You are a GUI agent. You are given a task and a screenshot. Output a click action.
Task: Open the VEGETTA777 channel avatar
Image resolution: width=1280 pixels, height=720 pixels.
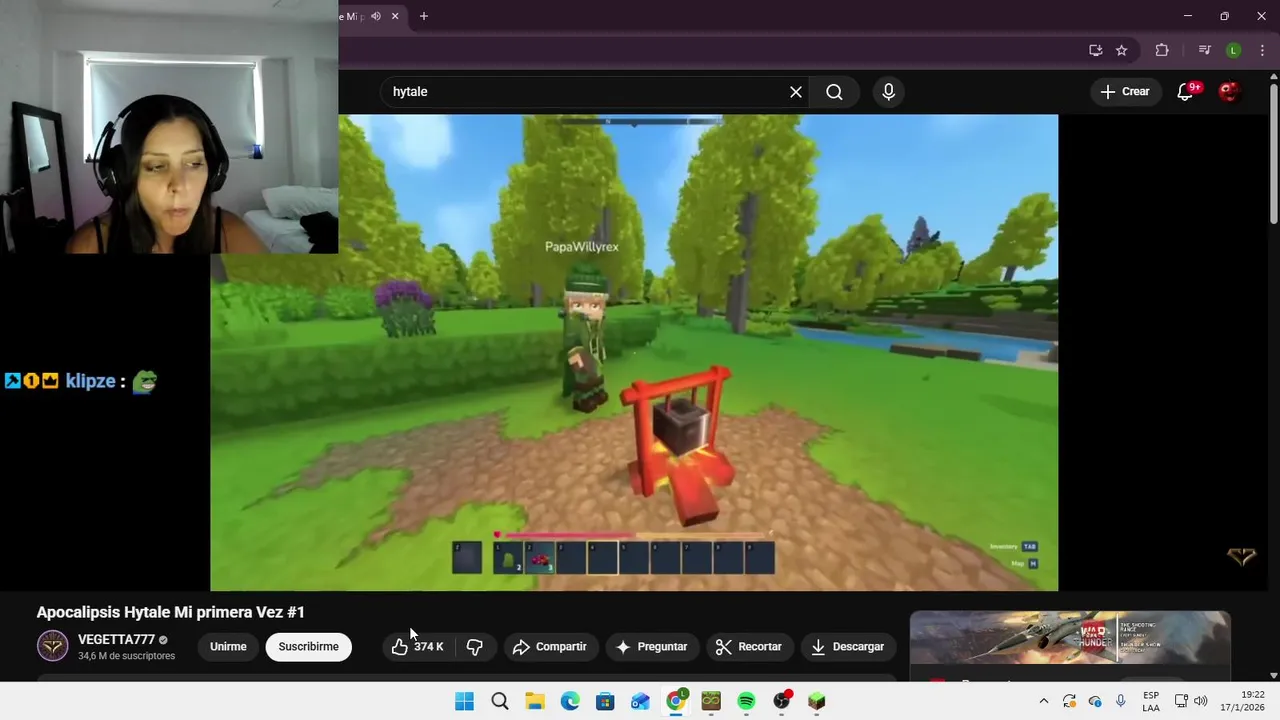pyautogui.click(x=53, y=646)
